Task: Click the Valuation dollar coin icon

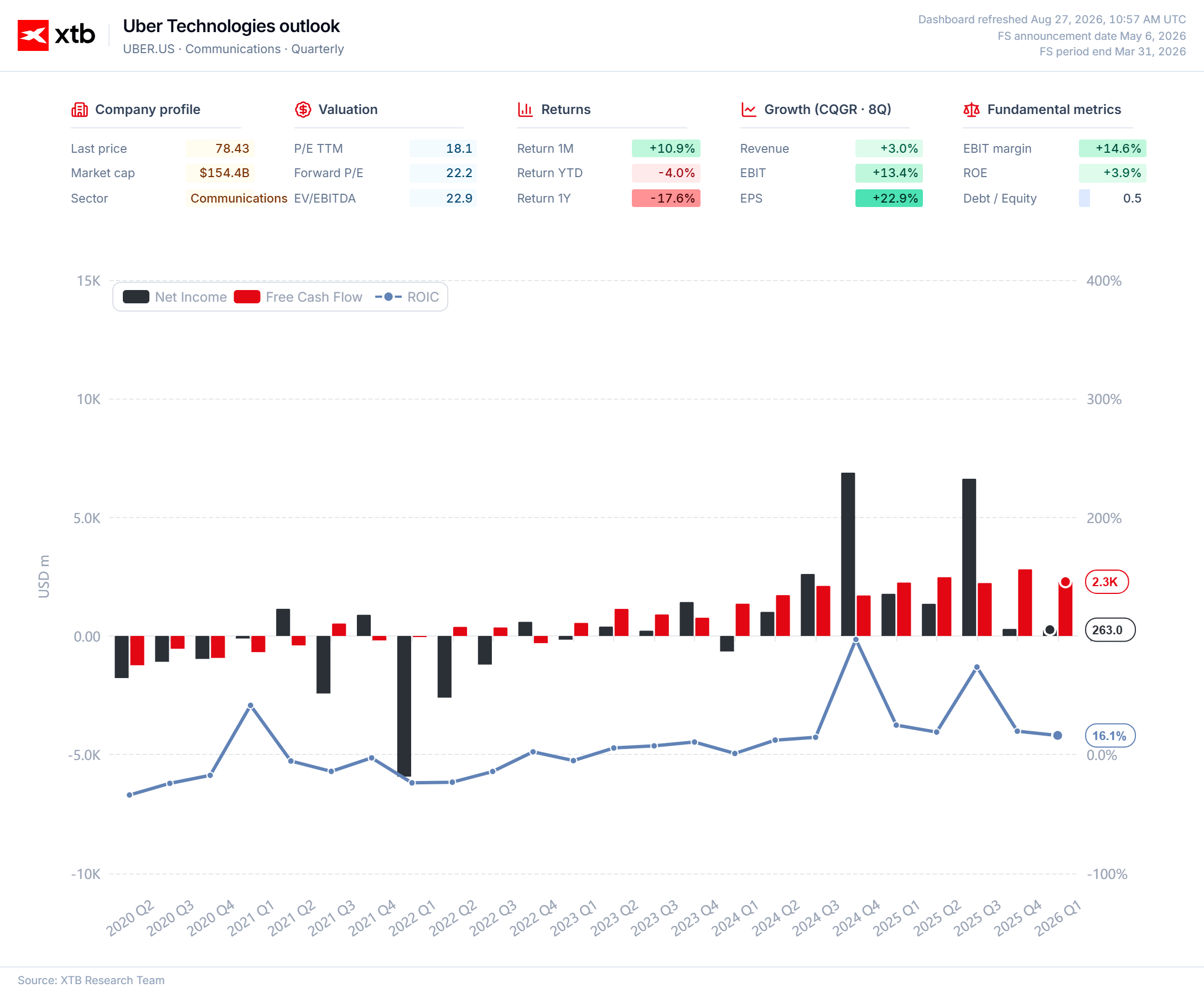Action: [303, 109]
